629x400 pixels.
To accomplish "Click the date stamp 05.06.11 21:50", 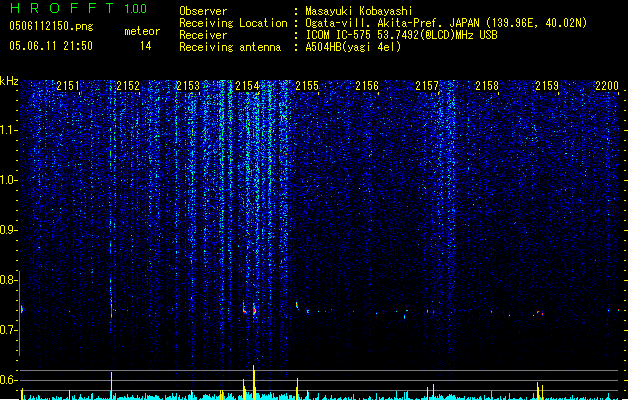I will pyautogui.click(x=51, y=46).
